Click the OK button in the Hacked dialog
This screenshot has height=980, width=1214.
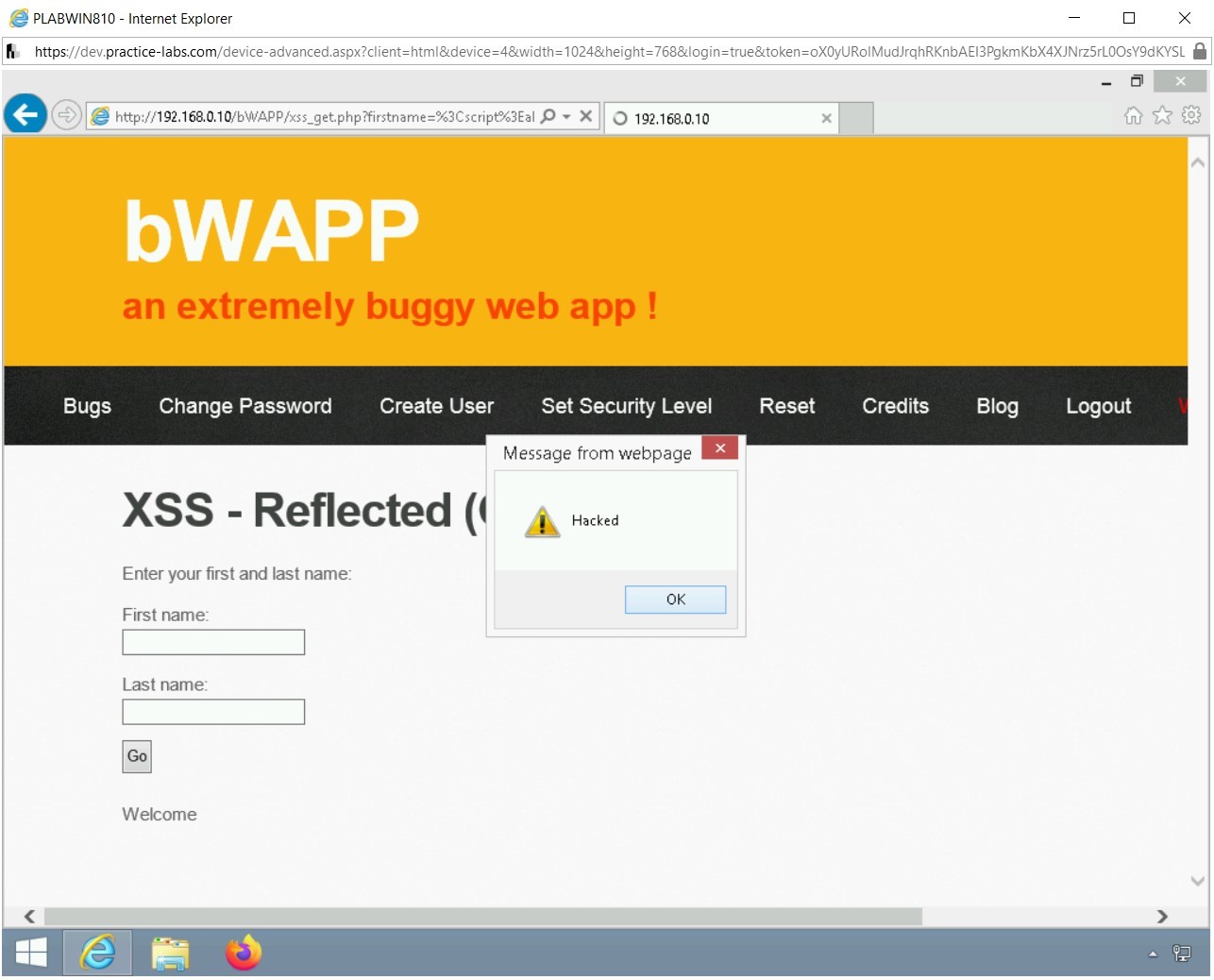674,599
